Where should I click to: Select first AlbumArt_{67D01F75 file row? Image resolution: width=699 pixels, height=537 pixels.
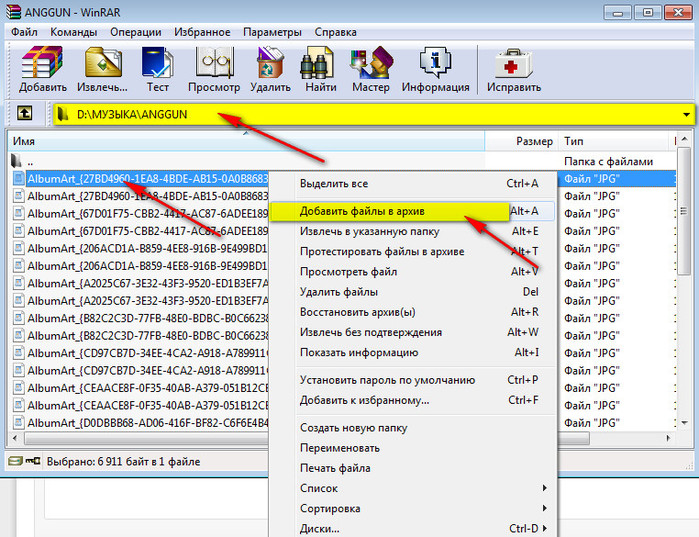pos(139,213)
